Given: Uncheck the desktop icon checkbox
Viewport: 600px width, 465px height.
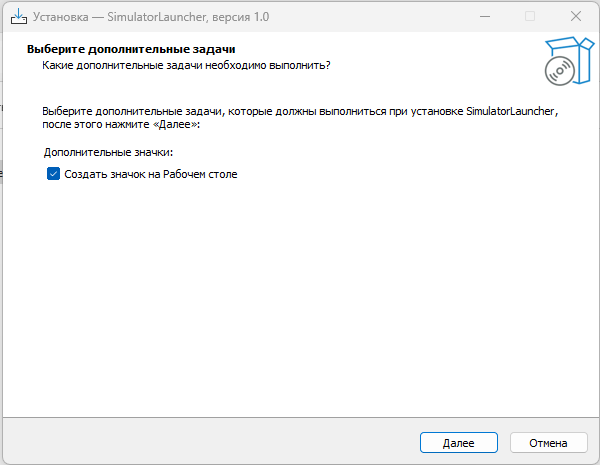Looking at the screenshot, I should pyautogui.click(x=53, y=174).
